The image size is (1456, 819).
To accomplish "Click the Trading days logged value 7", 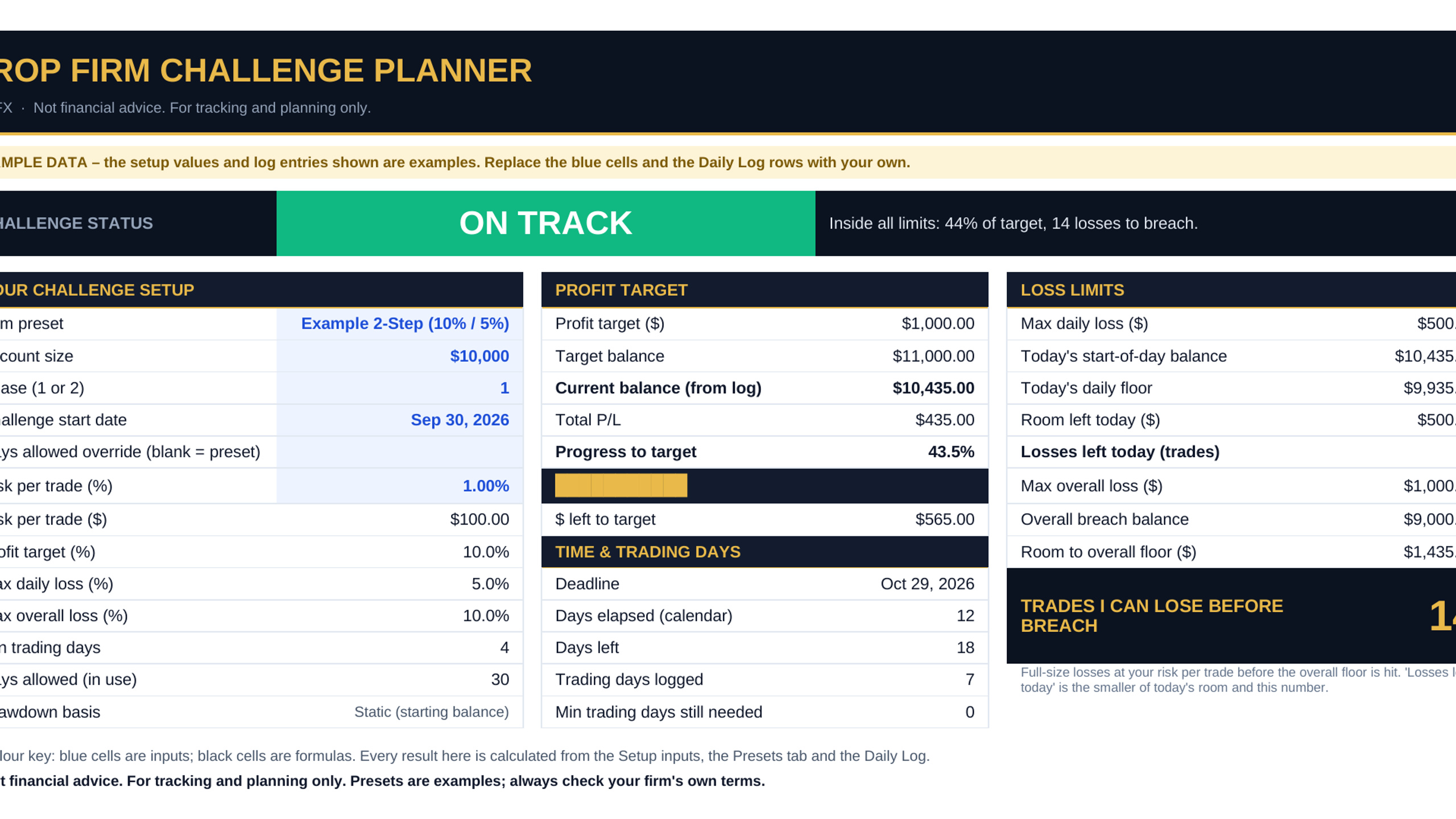I will coord(970,679).
